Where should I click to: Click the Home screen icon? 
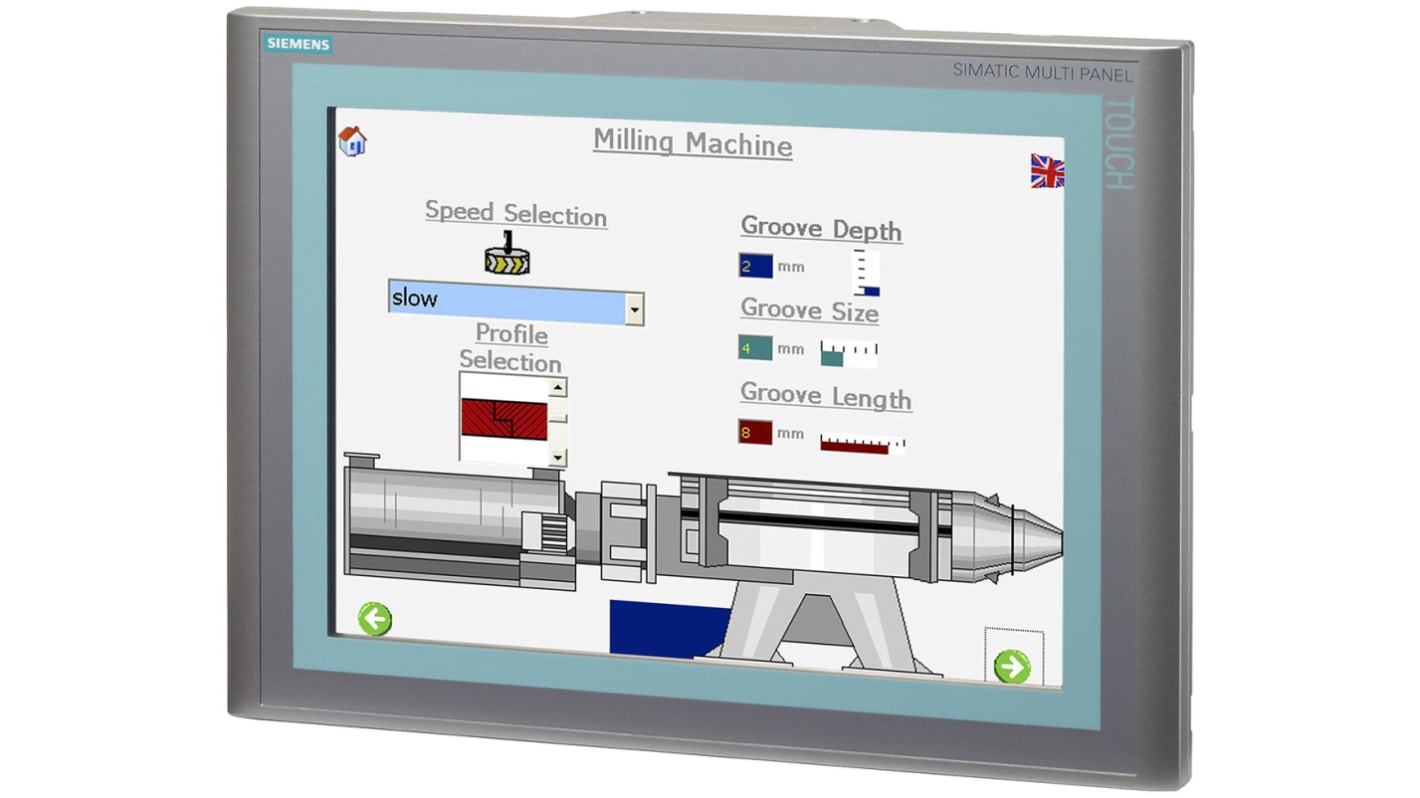(x=352, y=143)
